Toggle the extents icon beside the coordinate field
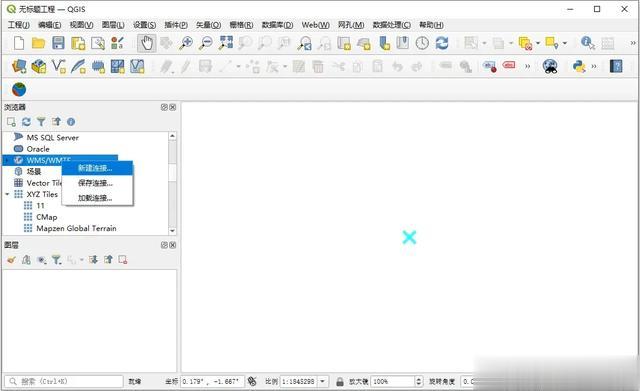 pos(252,381)
